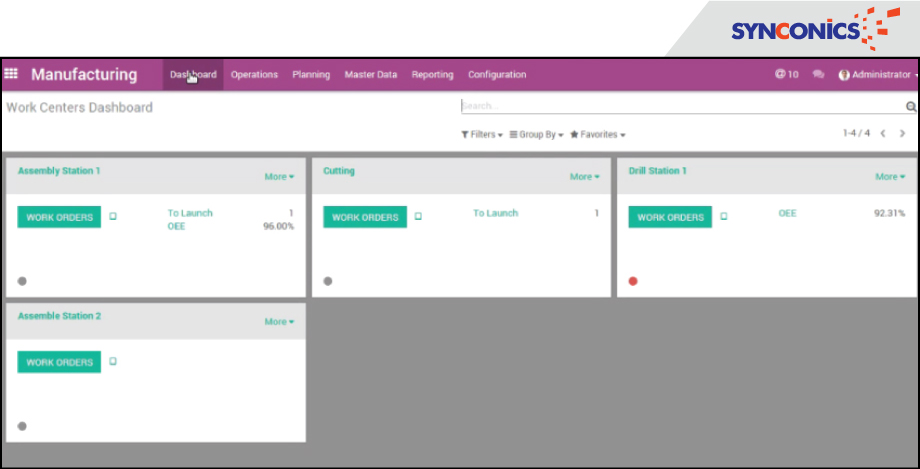Expand the Filters dropdown
The image size is (920, 469).
(482, 134)
